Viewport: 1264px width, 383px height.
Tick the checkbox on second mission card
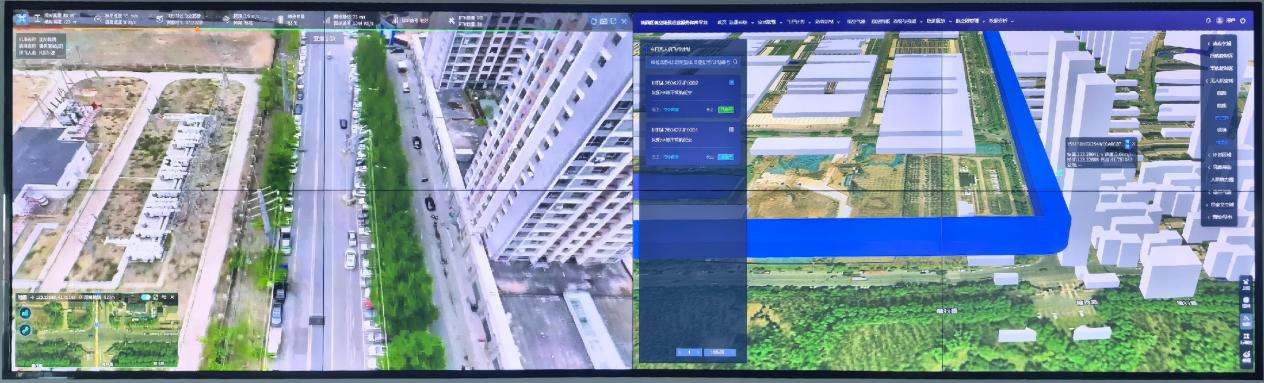tap(731, 129)
